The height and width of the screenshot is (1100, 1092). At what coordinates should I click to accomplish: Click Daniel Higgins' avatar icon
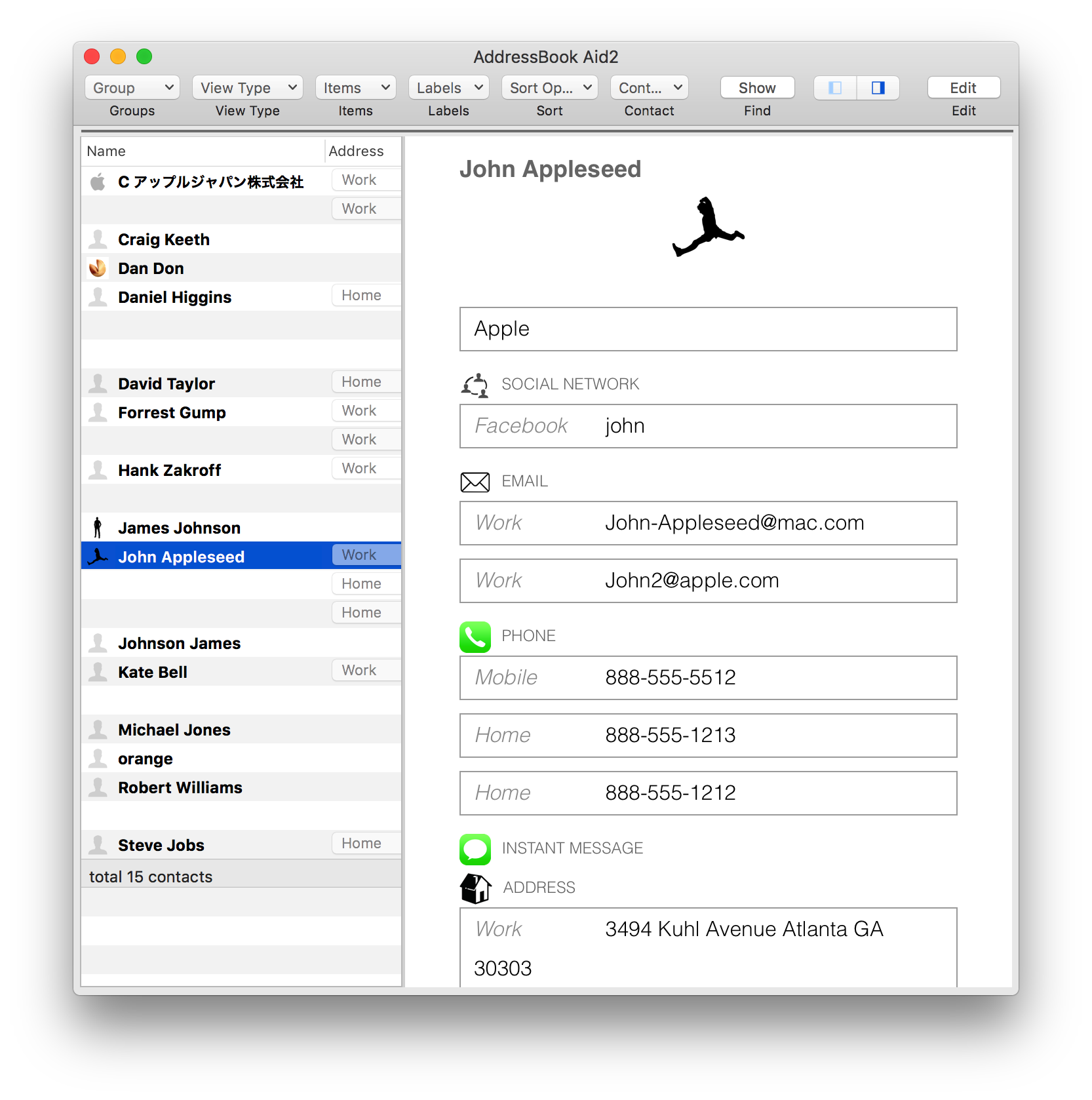pyautogui.click(x=98, y=297)
